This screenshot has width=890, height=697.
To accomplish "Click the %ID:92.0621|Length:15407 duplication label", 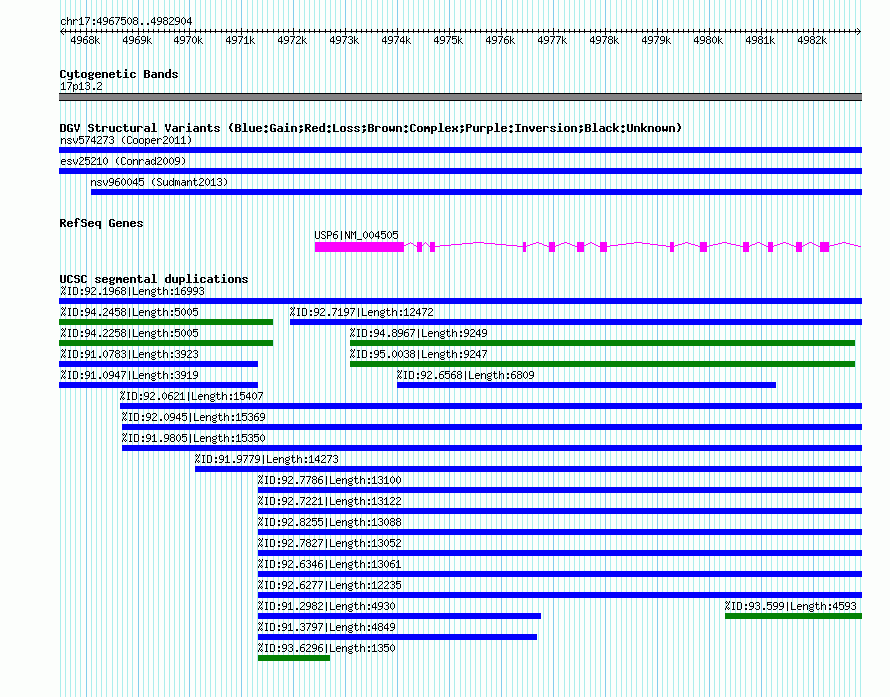I will (192, 396).
